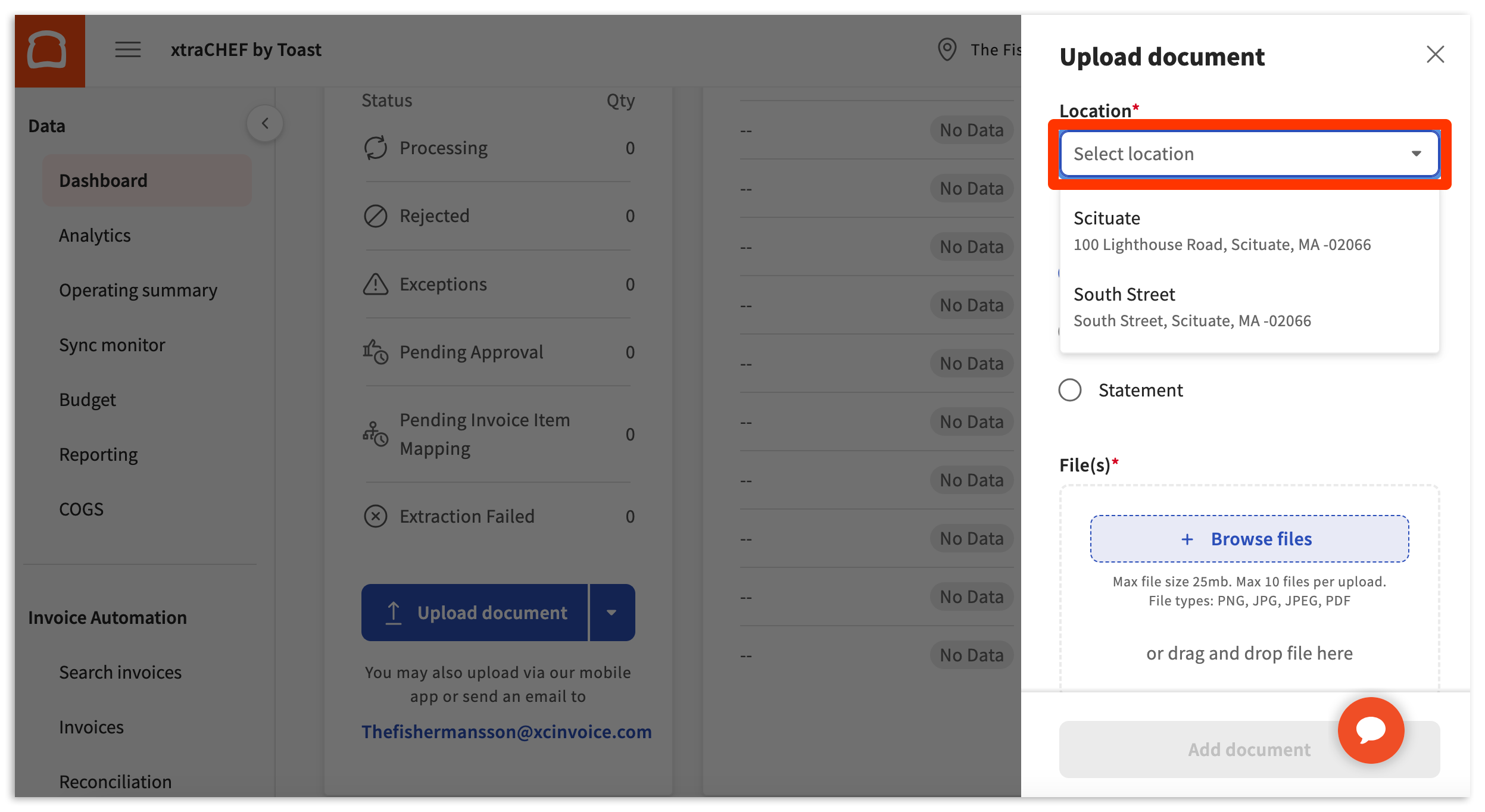Screen dimensions: 1485x812
Task: Click the orange chat bubble icon
Action: pyautogui.click(x=1371, y=730)
